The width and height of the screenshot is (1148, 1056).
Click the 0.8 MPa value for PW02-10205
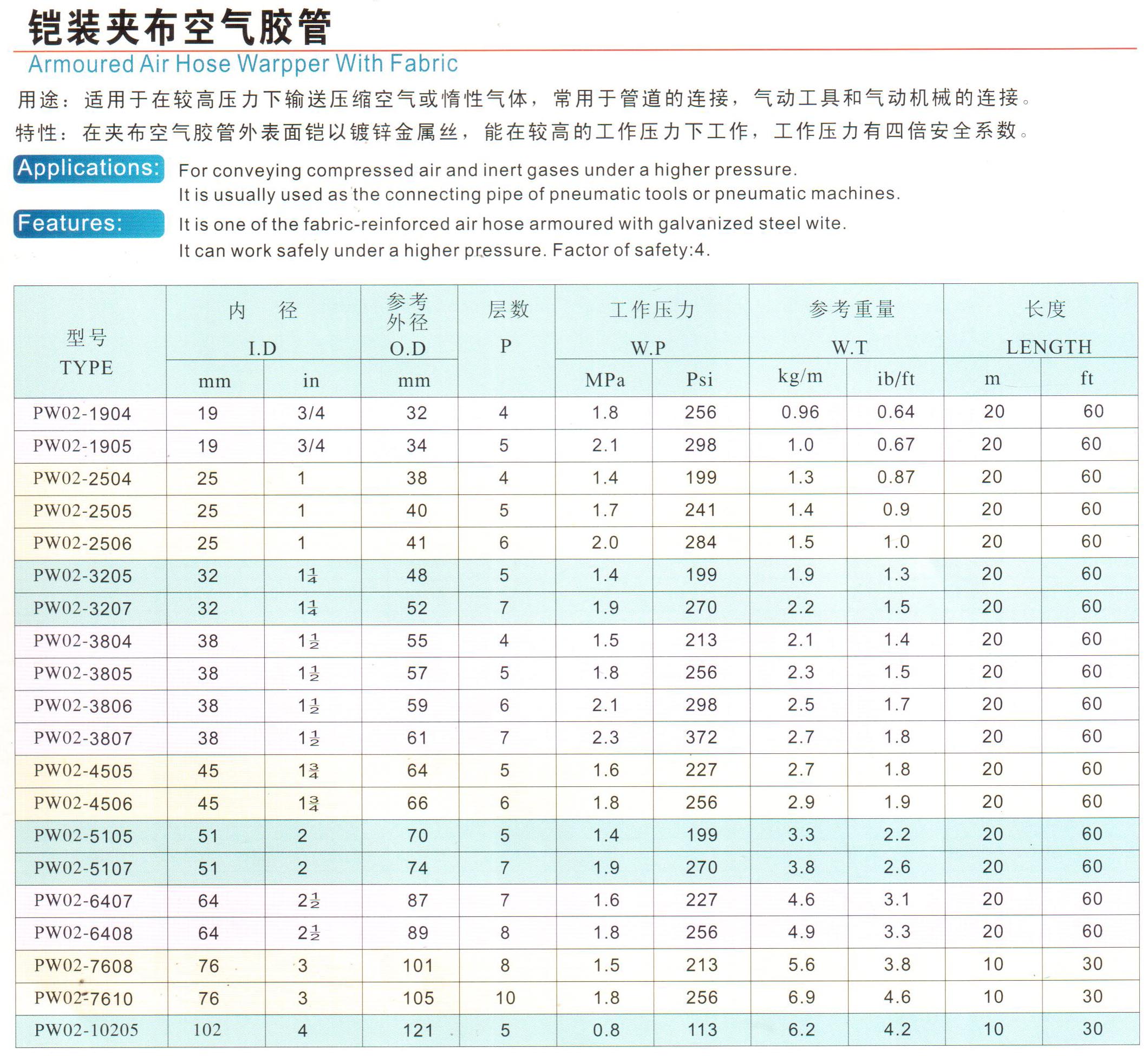point(606,1031)
